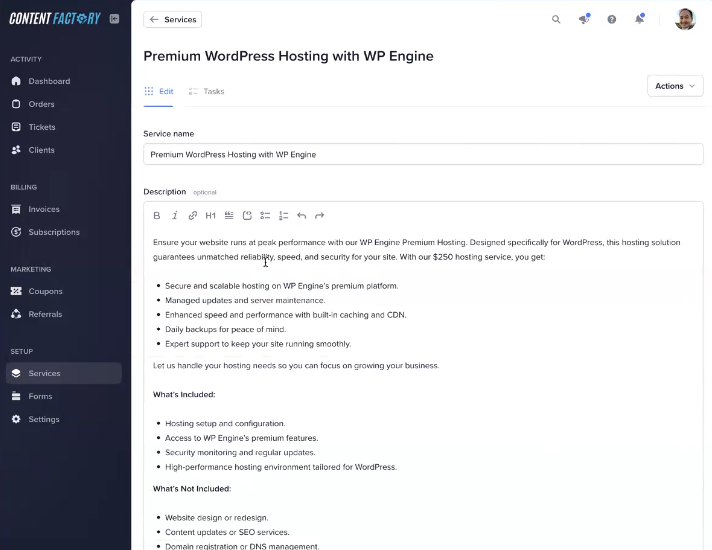Open search with the magnifier icon
The width and height of the screenshot is (712, 550).
(x=556, y=19)
